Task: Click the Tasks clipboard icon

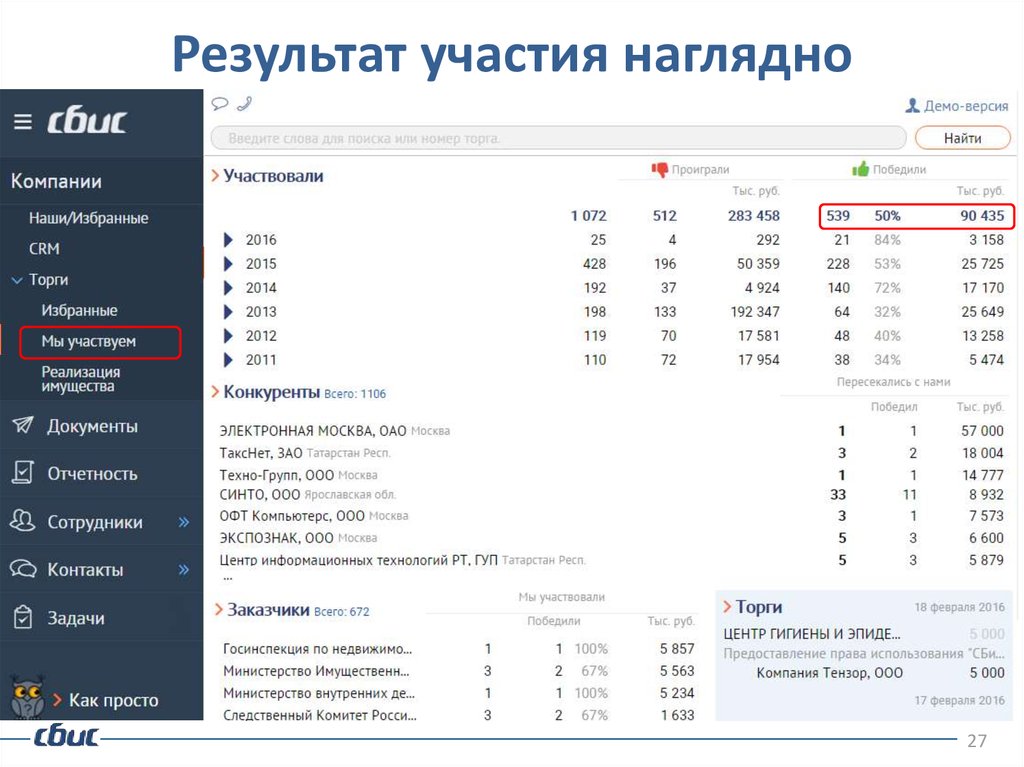Action: pos(22,618)
